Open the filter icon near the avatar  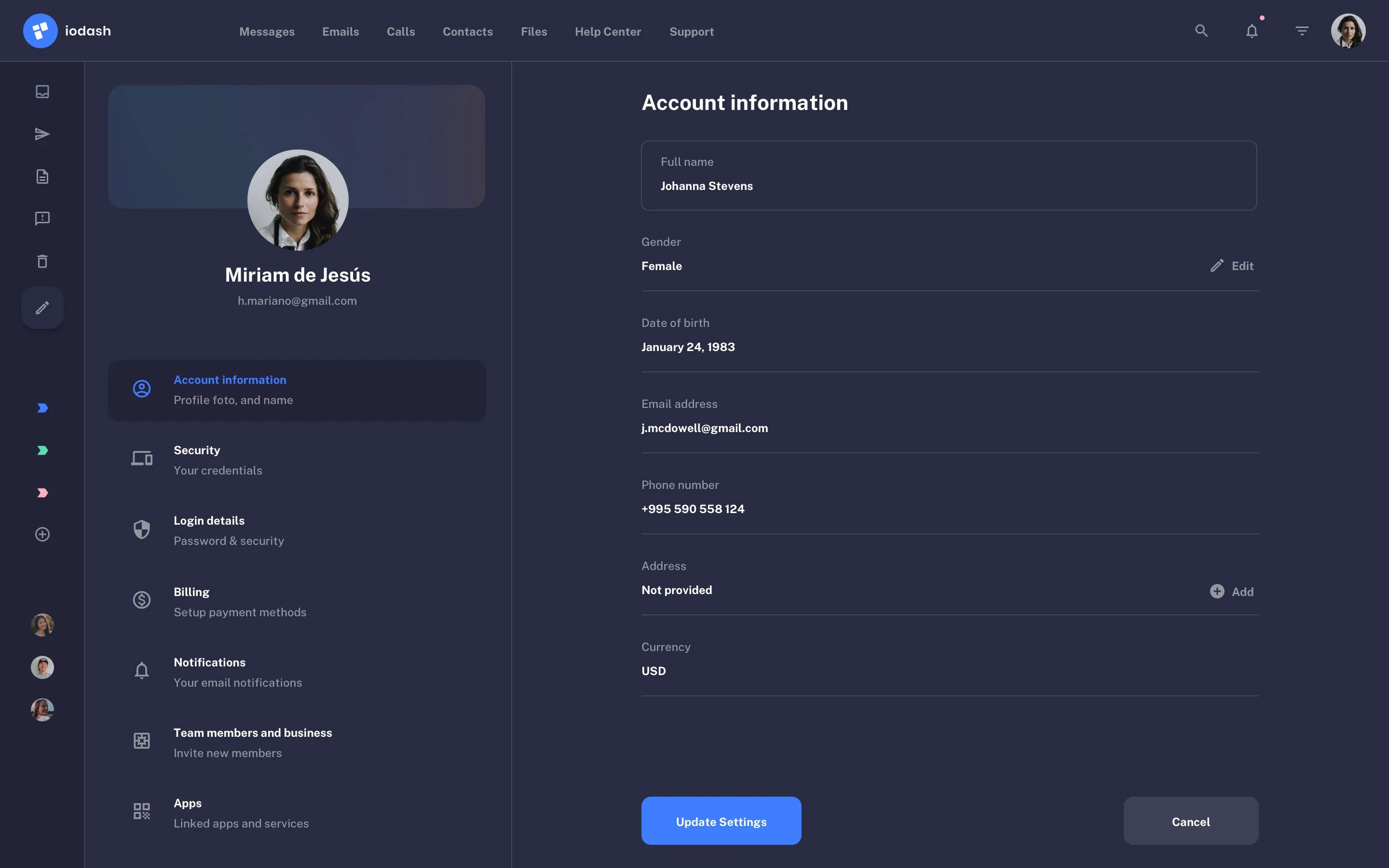coord(1302,30)
